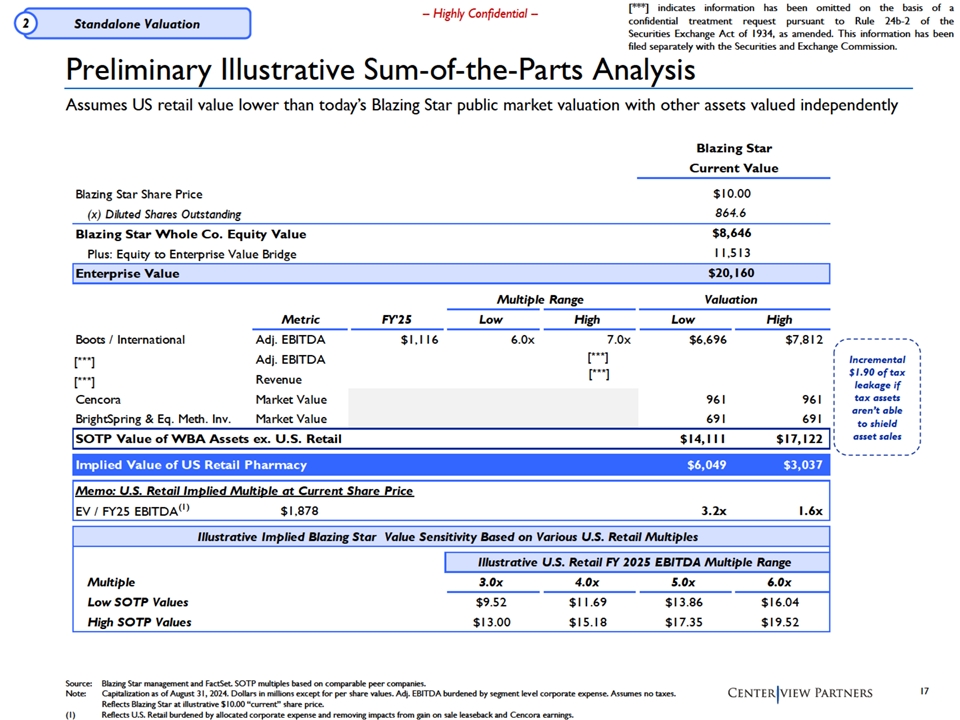Click the Boots high multiple 7.0x
Screen dimensions: 960x720
(x=618, y=339)
